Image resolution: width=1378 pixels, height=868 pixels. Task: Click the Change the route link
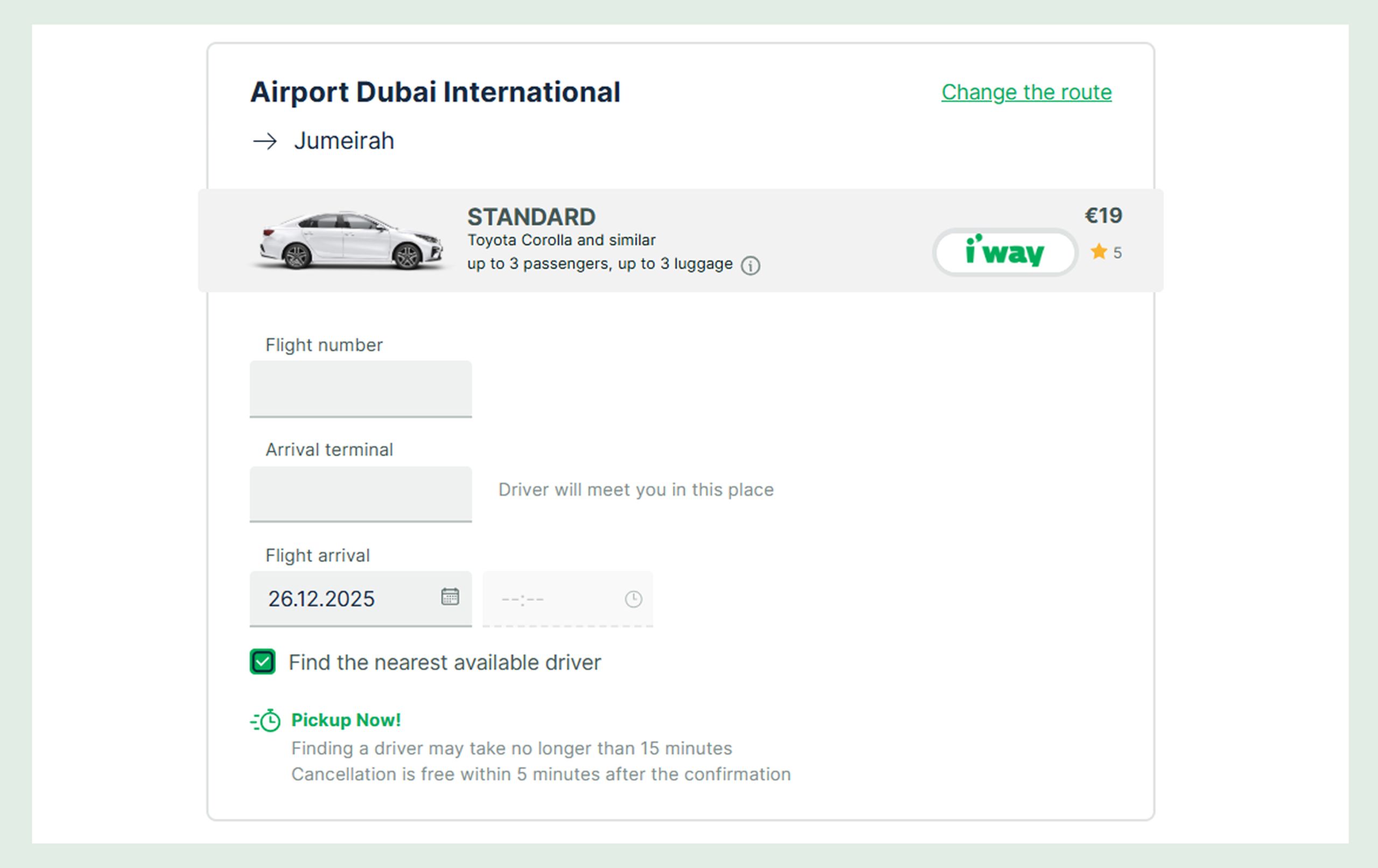coord(1026,92)
